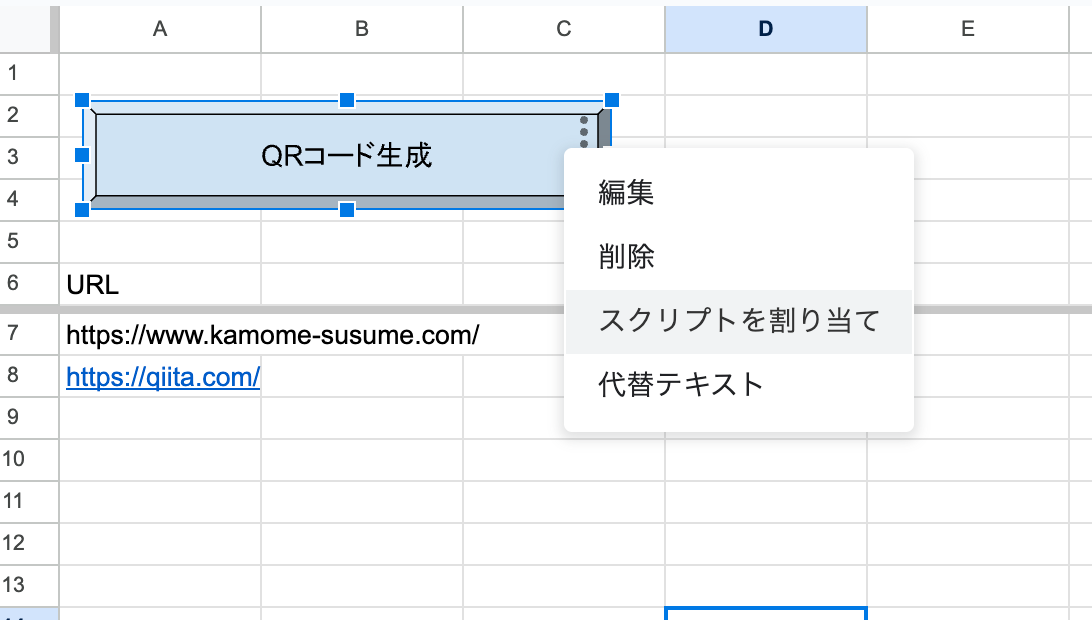Select column A header
The image size is (1092, 620).
(x=159, y=28)
